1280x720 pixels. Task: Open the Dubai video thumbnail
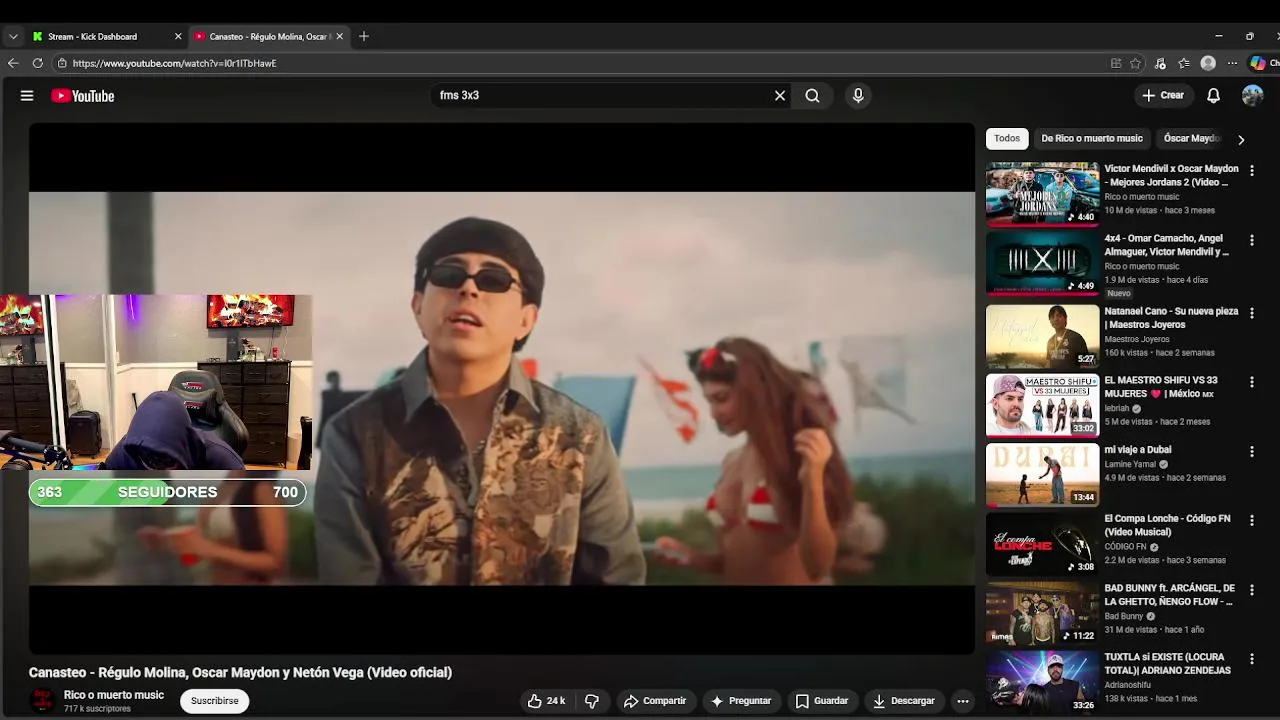1042,474
